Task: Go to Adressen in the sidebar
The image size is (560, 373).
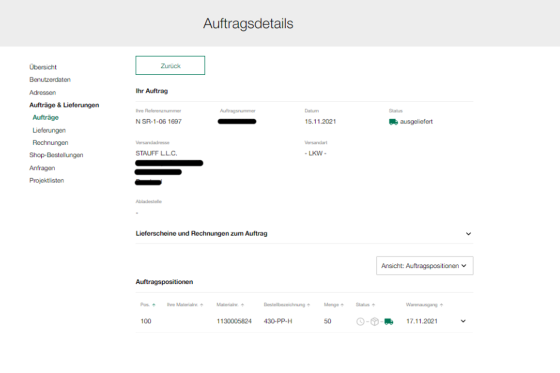Action: click(x=42, y=93)
